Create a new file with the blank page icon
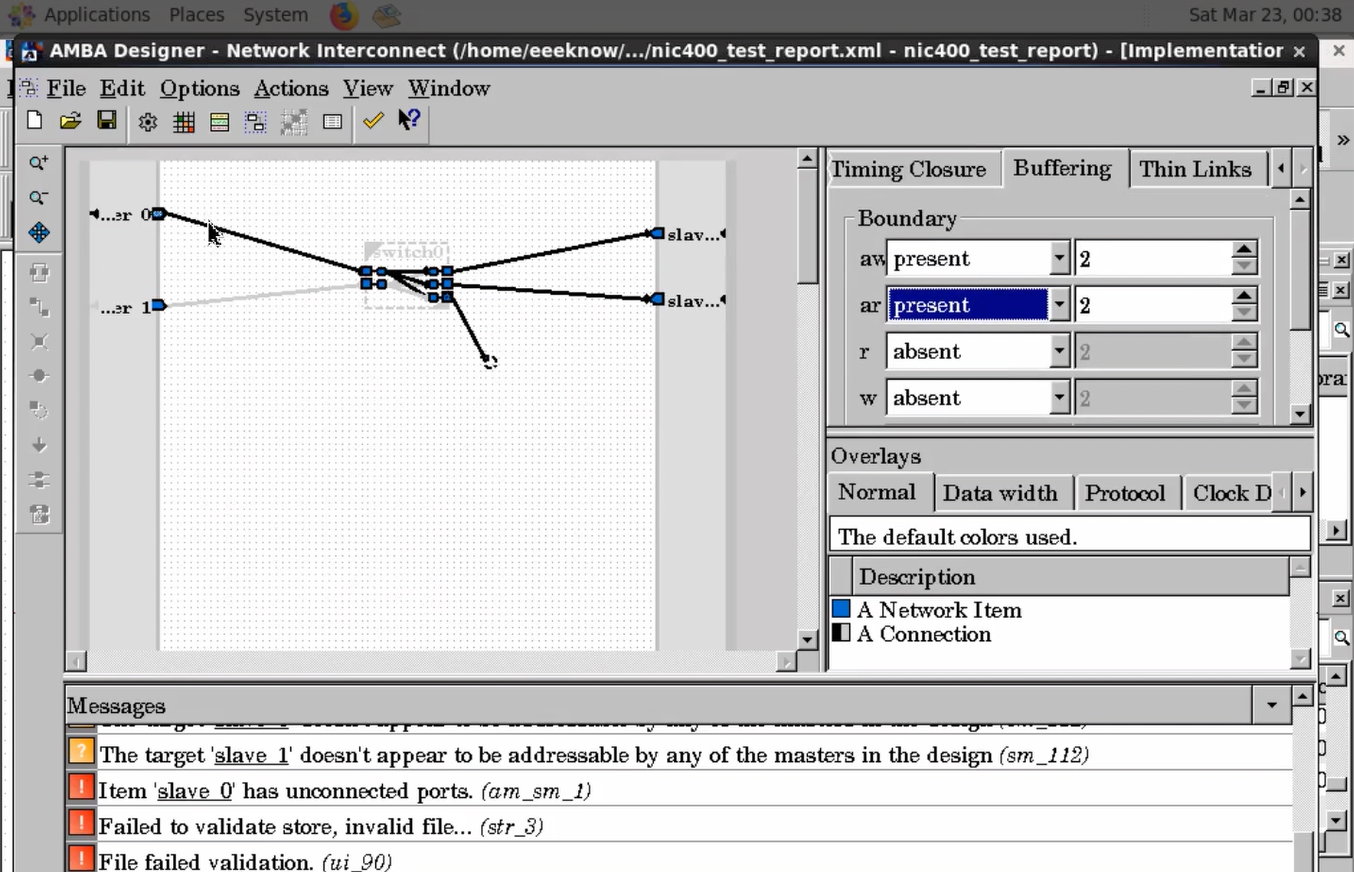1354x872 pixels. (35, 121)
